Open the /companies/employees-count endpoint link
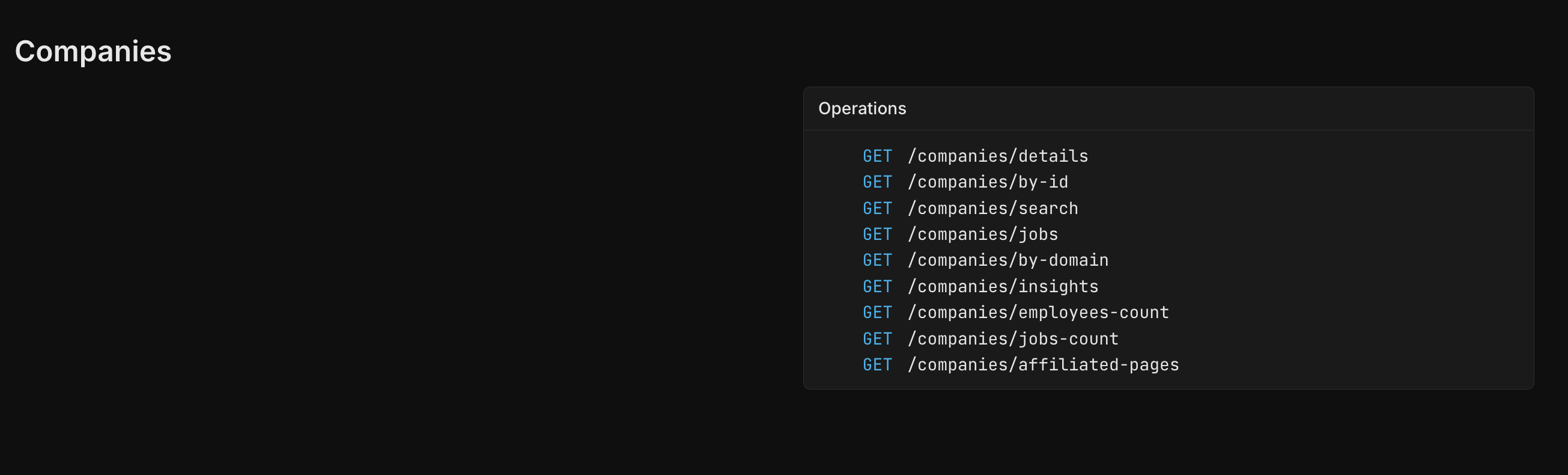The image size is (1568, 475). tap(1038, 313)
